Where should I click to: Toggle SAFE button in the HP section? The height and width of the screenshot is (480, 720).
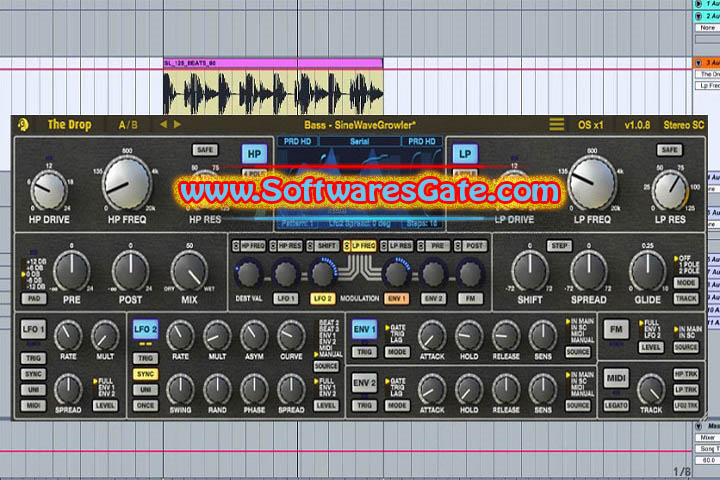pyautogui.click(x=205, y=150)
